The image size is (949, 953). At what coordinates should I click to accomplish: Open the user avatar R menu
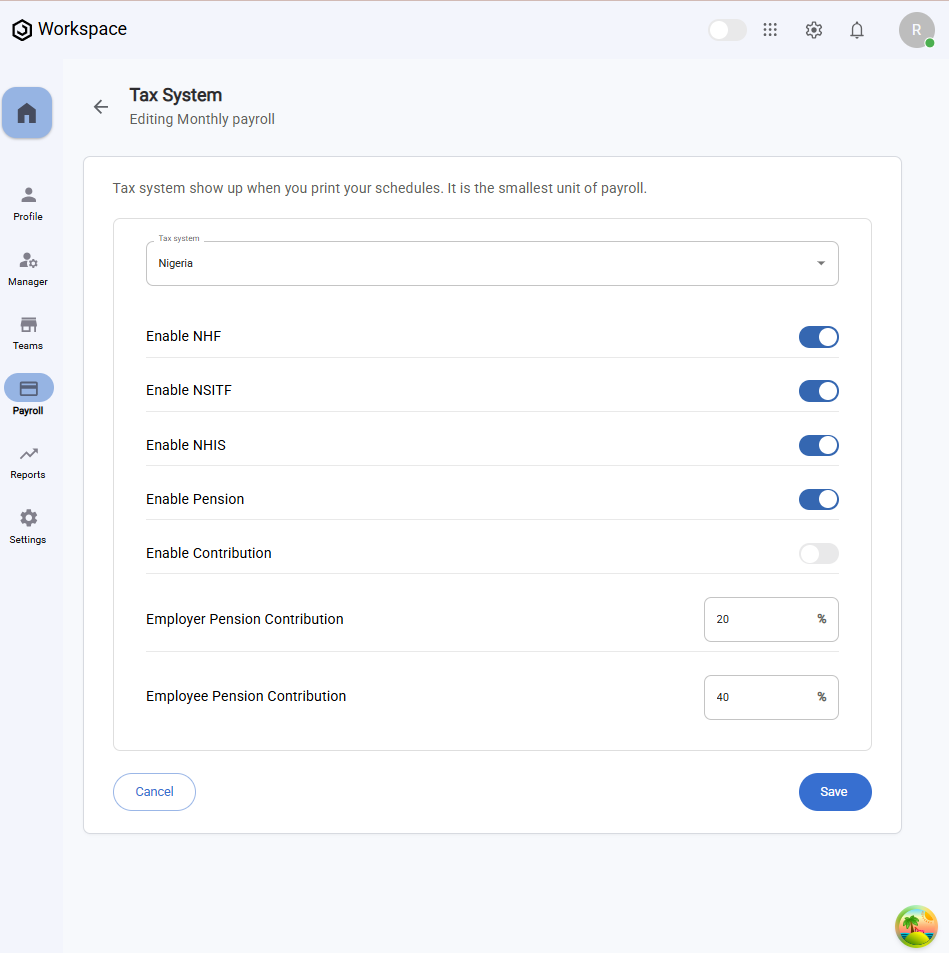[916, 30]
